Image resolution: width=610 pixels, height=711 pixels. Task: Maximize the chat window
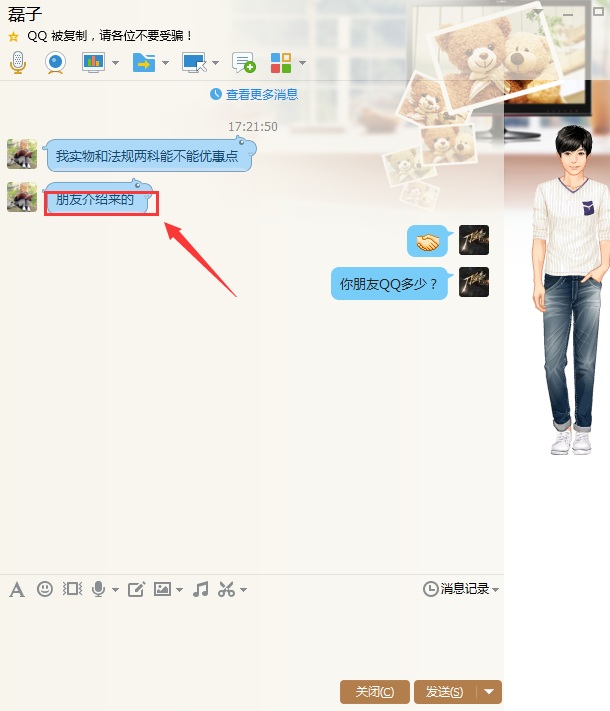pos(598,11)
